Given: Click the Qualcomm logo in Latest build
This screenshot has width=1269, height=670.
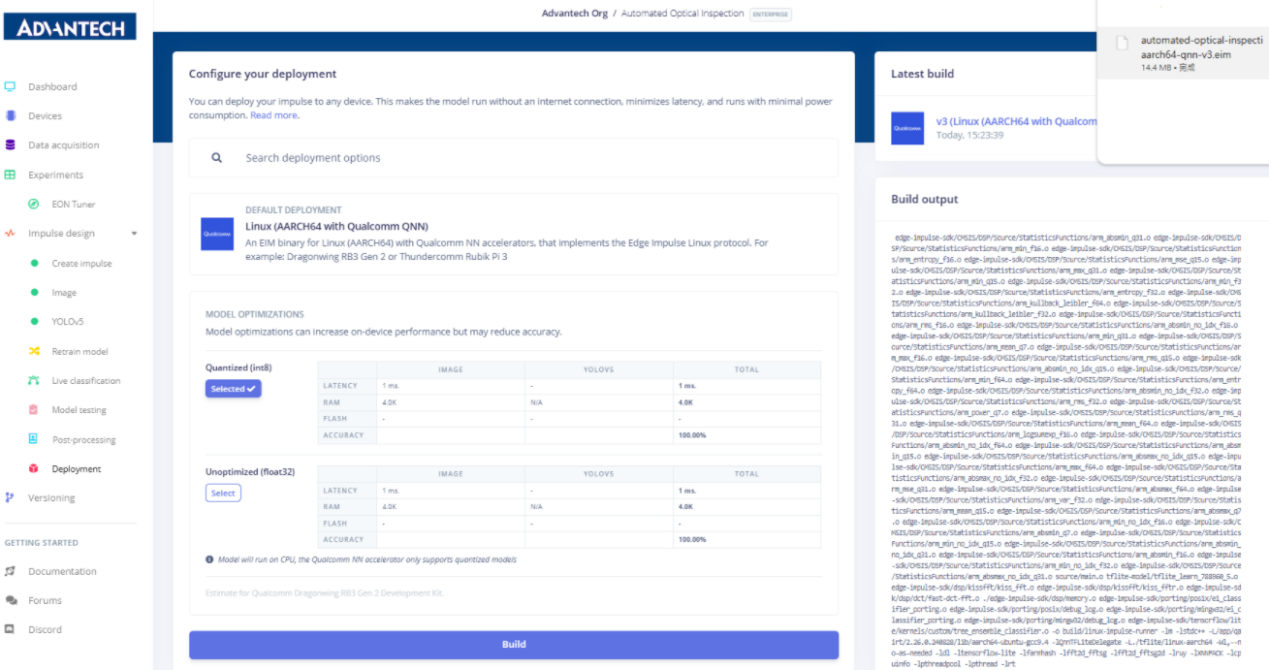Looking at the screenshot, I should coord(908,128).
